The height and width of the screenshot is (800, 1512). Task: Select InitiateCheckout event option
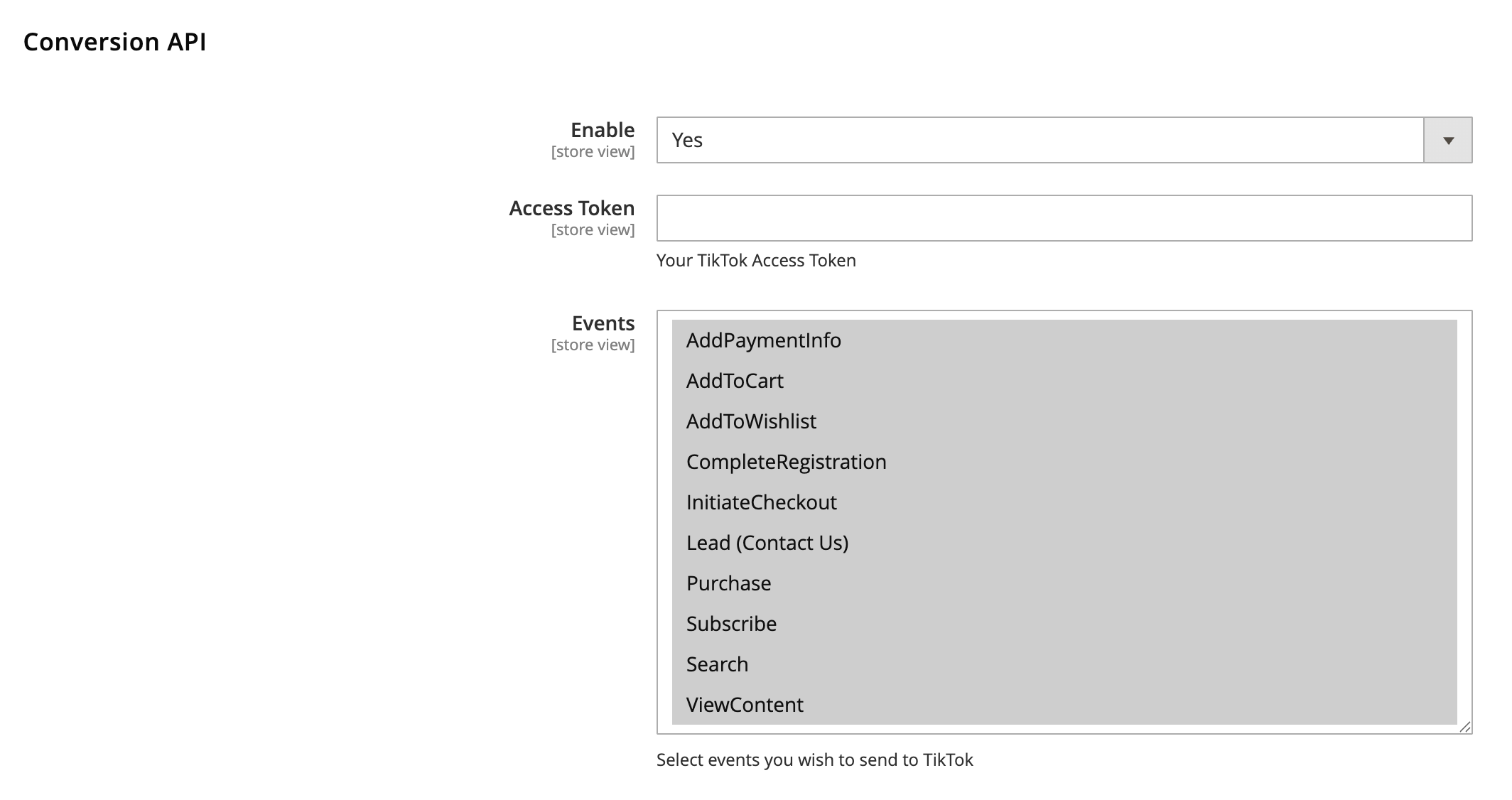point(761,502)
